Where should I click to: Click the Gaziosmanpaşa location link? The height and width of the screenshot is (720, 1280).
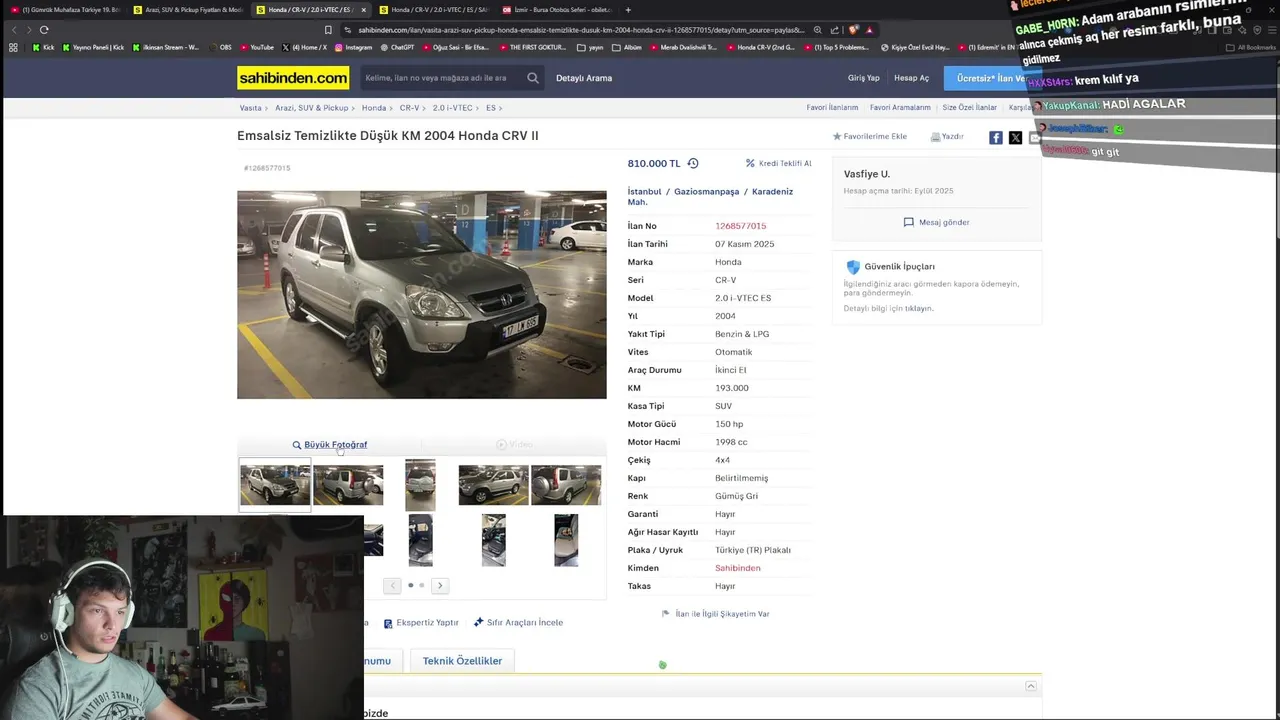706,191
